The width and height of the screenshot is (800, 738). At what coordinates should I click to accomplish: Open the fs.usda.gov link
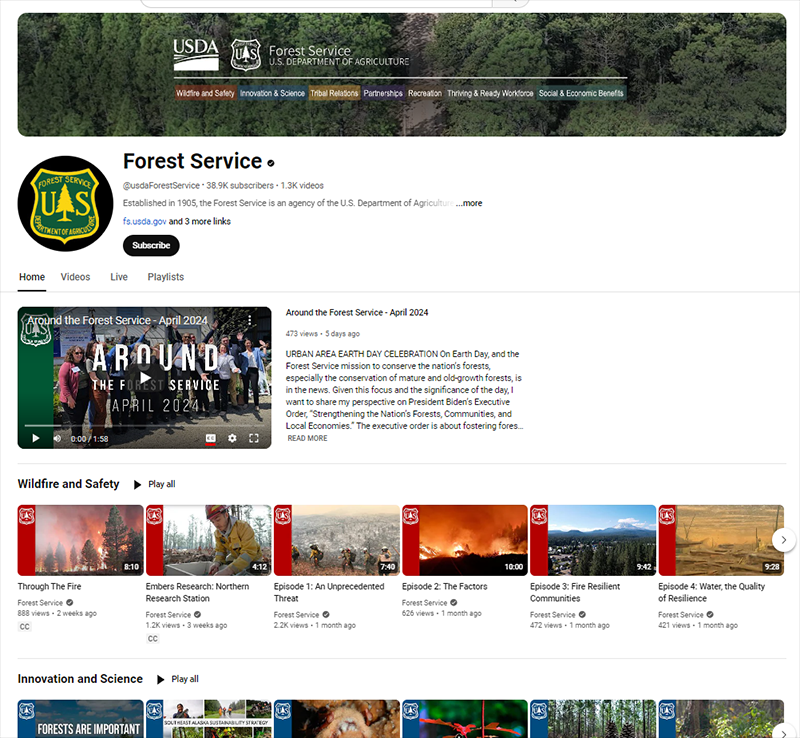(144, 221)
